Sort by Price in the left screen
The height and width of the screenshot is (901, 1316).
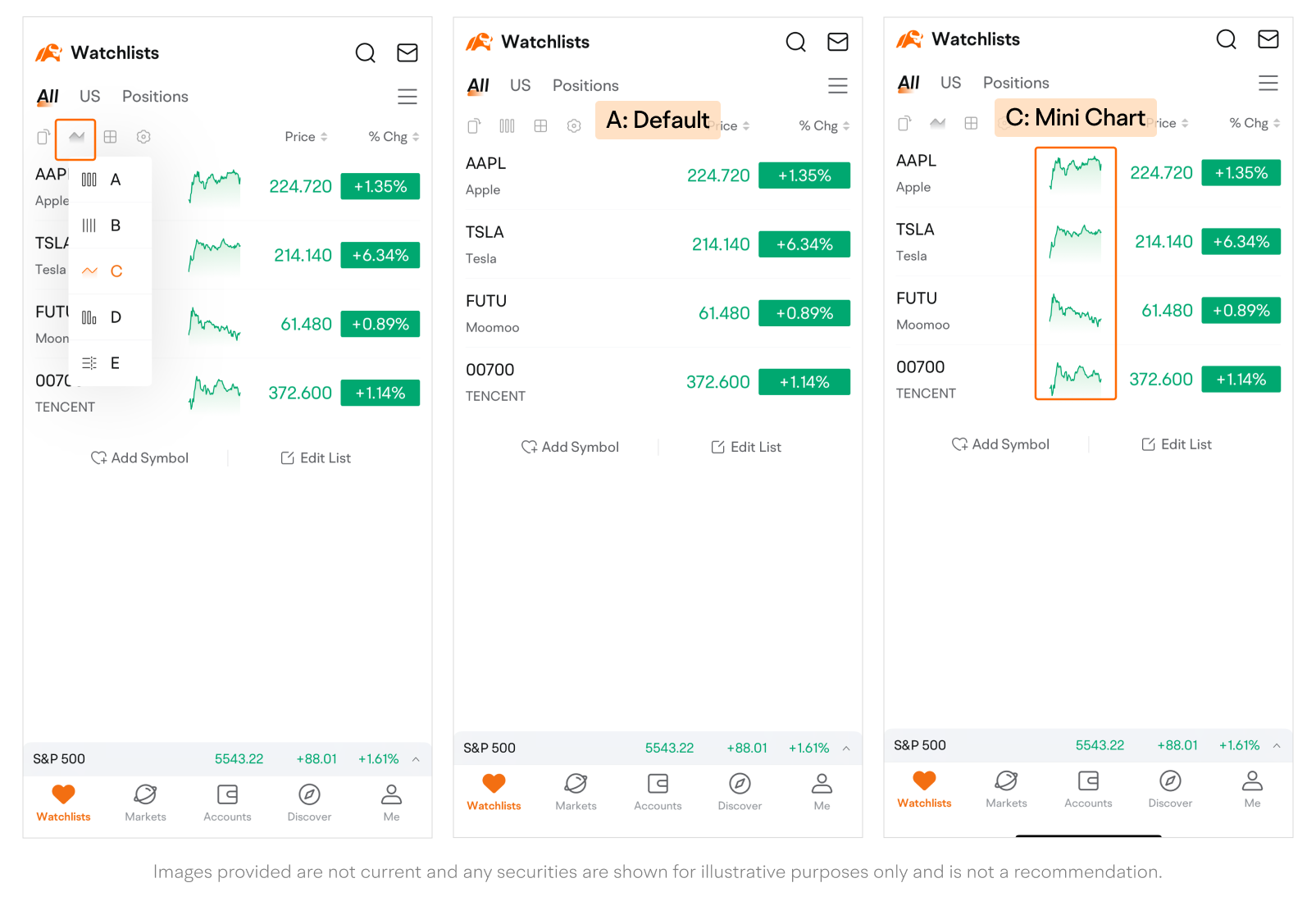click(x=305, y=137)
